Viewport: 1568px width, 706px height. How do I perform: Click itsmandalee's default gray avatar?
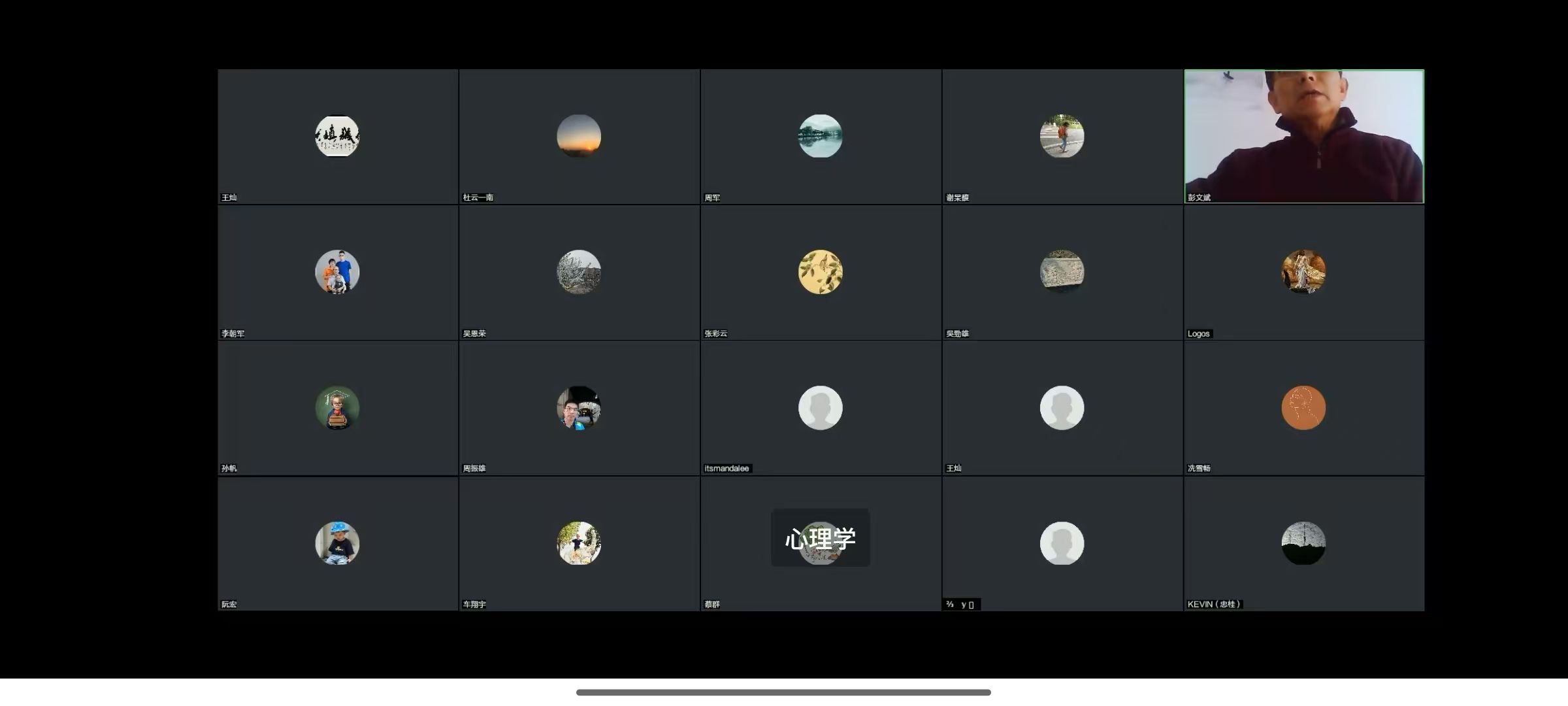[821, 408]
